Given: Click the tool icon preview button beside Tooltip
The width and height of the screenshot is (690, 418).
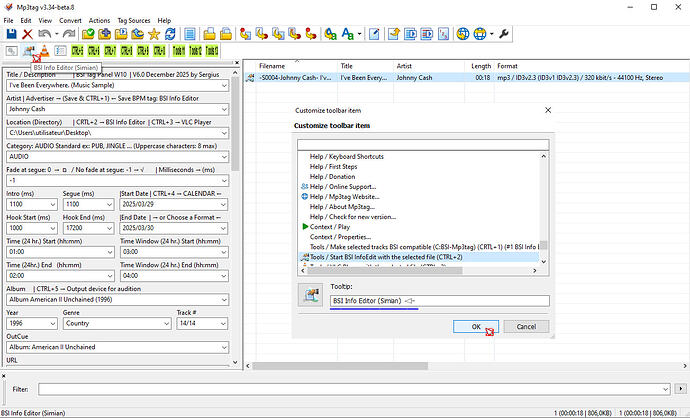Looking at the screenshot, I should (x=311, y=295).
